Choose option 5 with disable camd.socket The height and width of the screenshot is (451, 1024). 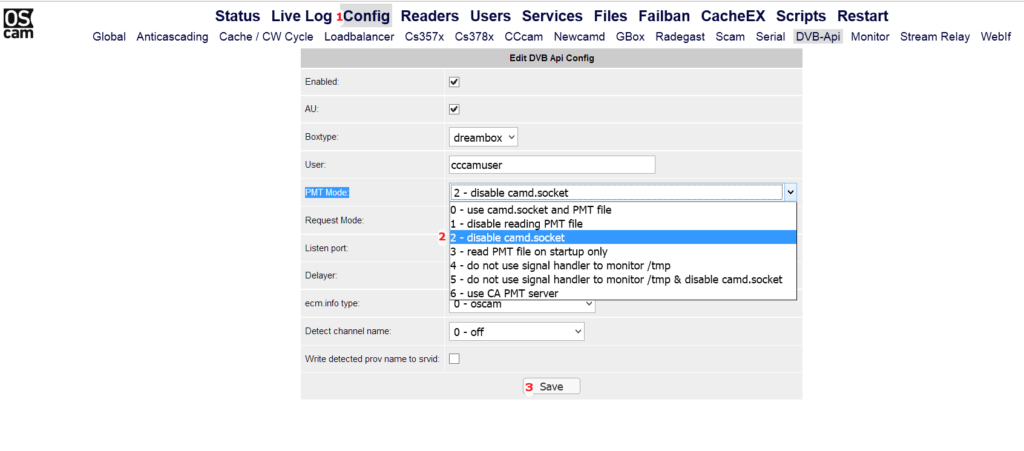622,279
